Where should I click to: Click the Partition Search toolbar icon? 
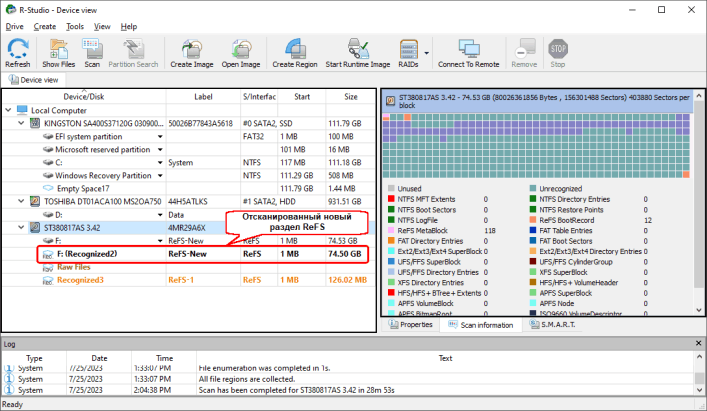pos(133,53)
